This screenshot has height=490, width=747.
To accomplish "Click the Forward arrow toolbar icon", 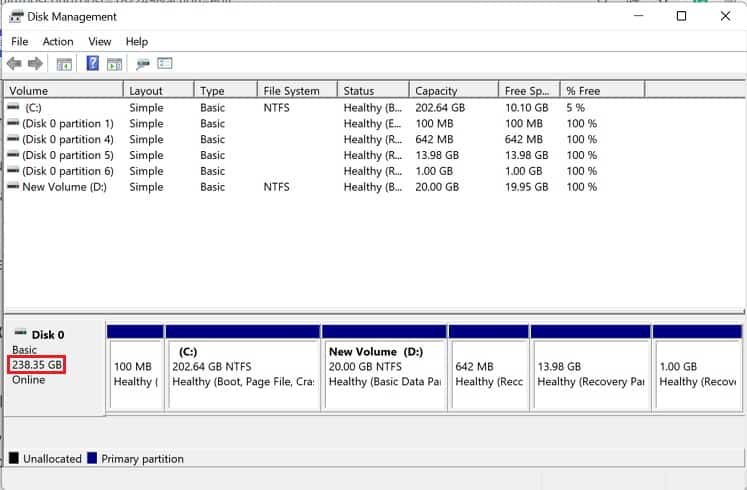I will pos(36,63).
